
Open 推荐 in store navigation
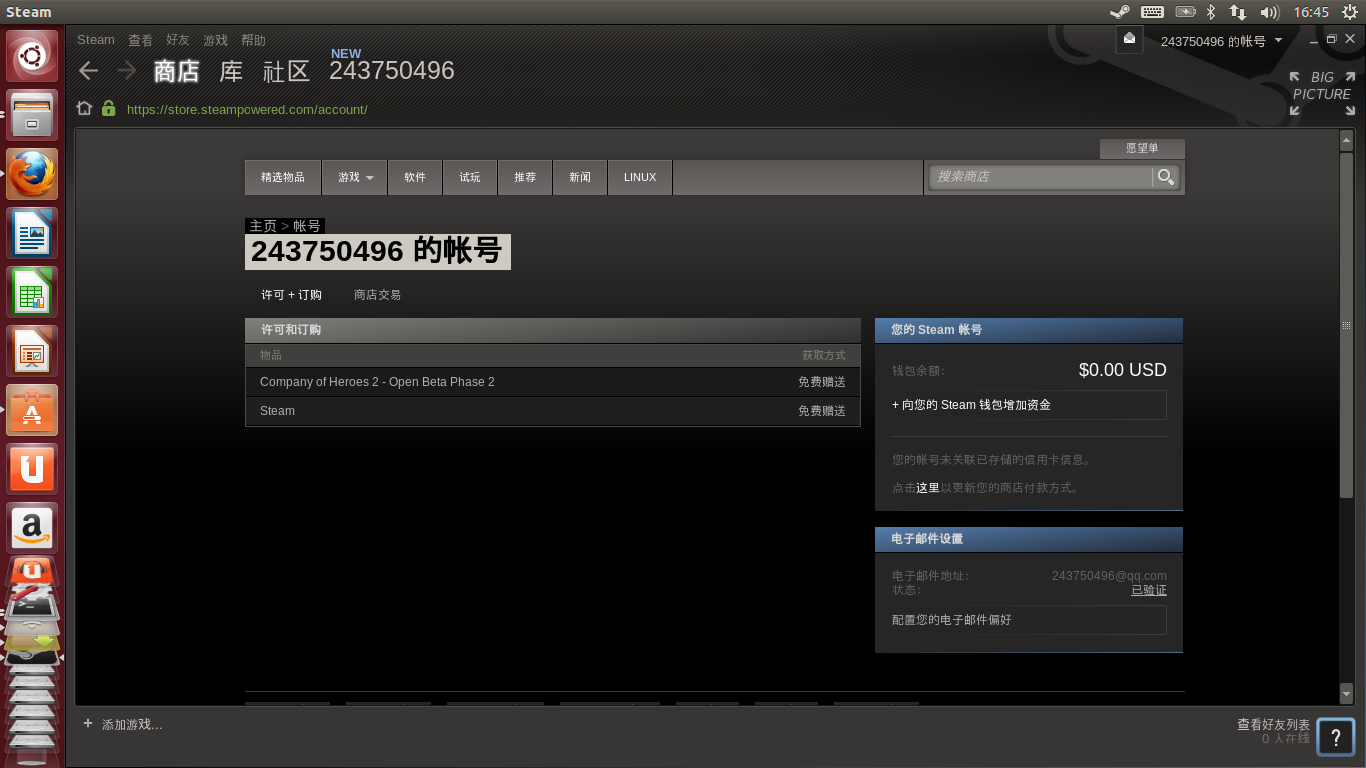pyautogui.click(x=525, y=177)
